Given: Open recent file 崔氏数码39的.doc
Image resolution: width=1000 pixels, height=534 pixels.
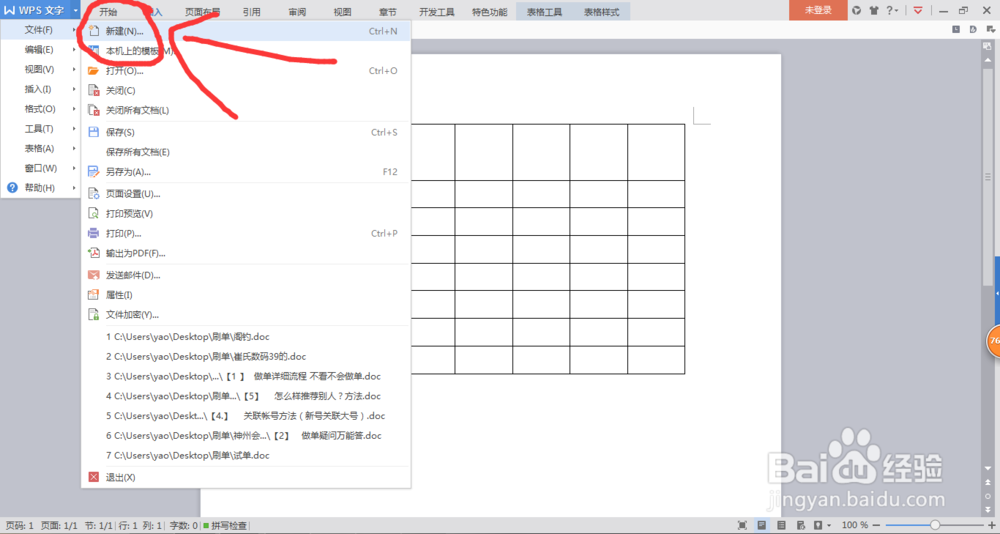Looking at the screenshot, I should (x=246, y=357).
